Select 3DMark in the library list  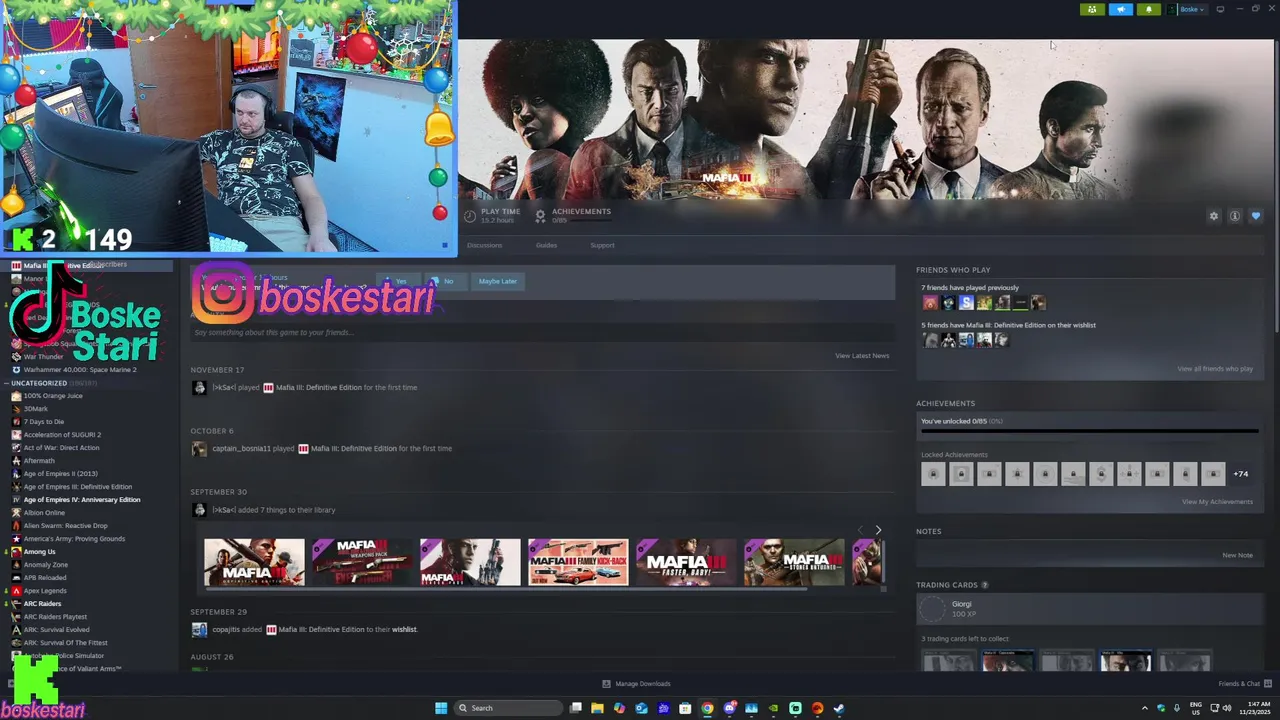[x=36, y=409]
